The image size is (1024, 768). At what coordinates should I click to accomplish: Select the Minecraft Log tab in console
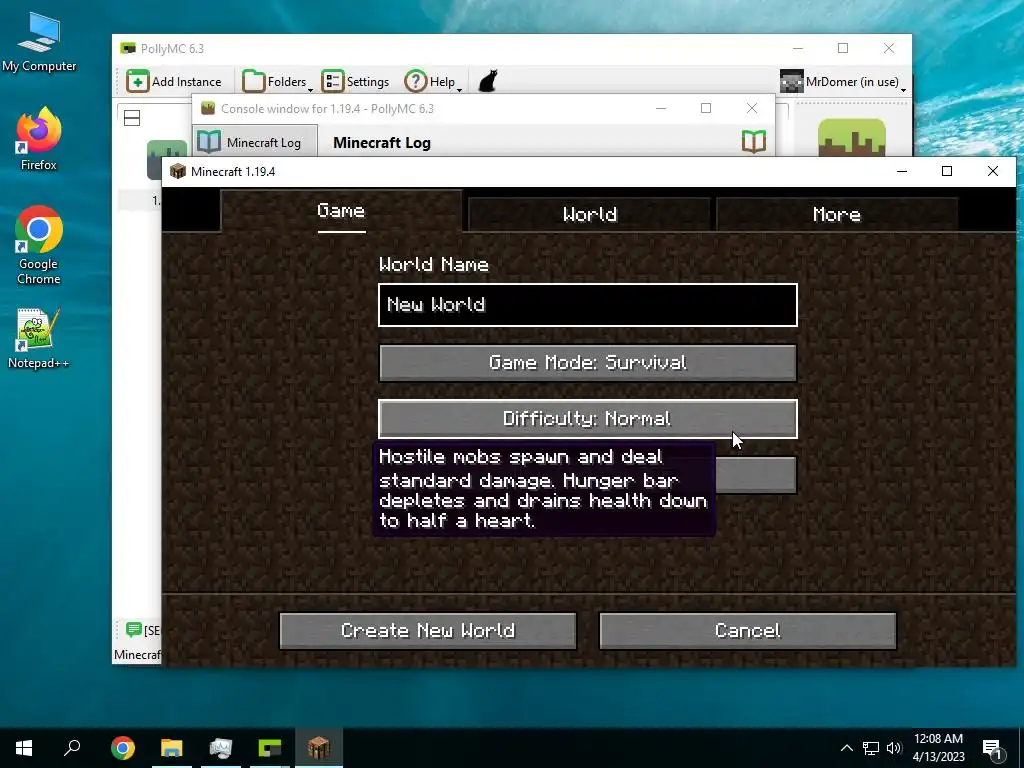pyautogui.click(x=255, y=142)
